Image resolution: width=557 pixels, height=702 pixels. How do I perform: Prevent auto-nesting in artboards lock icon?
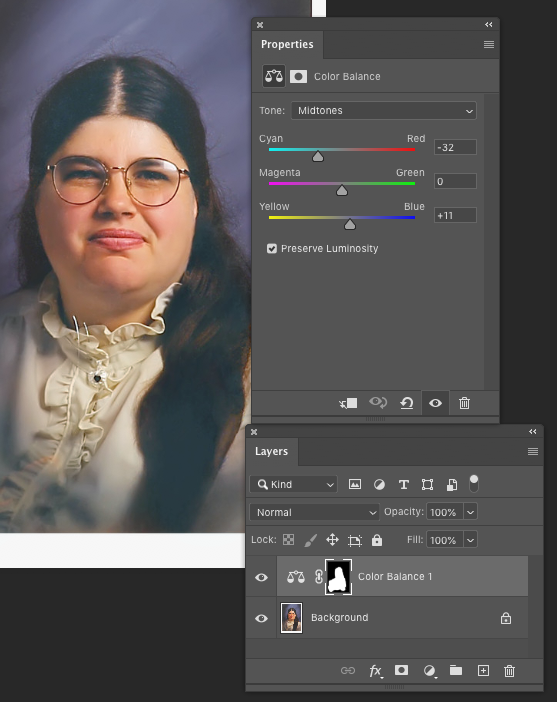(355, 540)
